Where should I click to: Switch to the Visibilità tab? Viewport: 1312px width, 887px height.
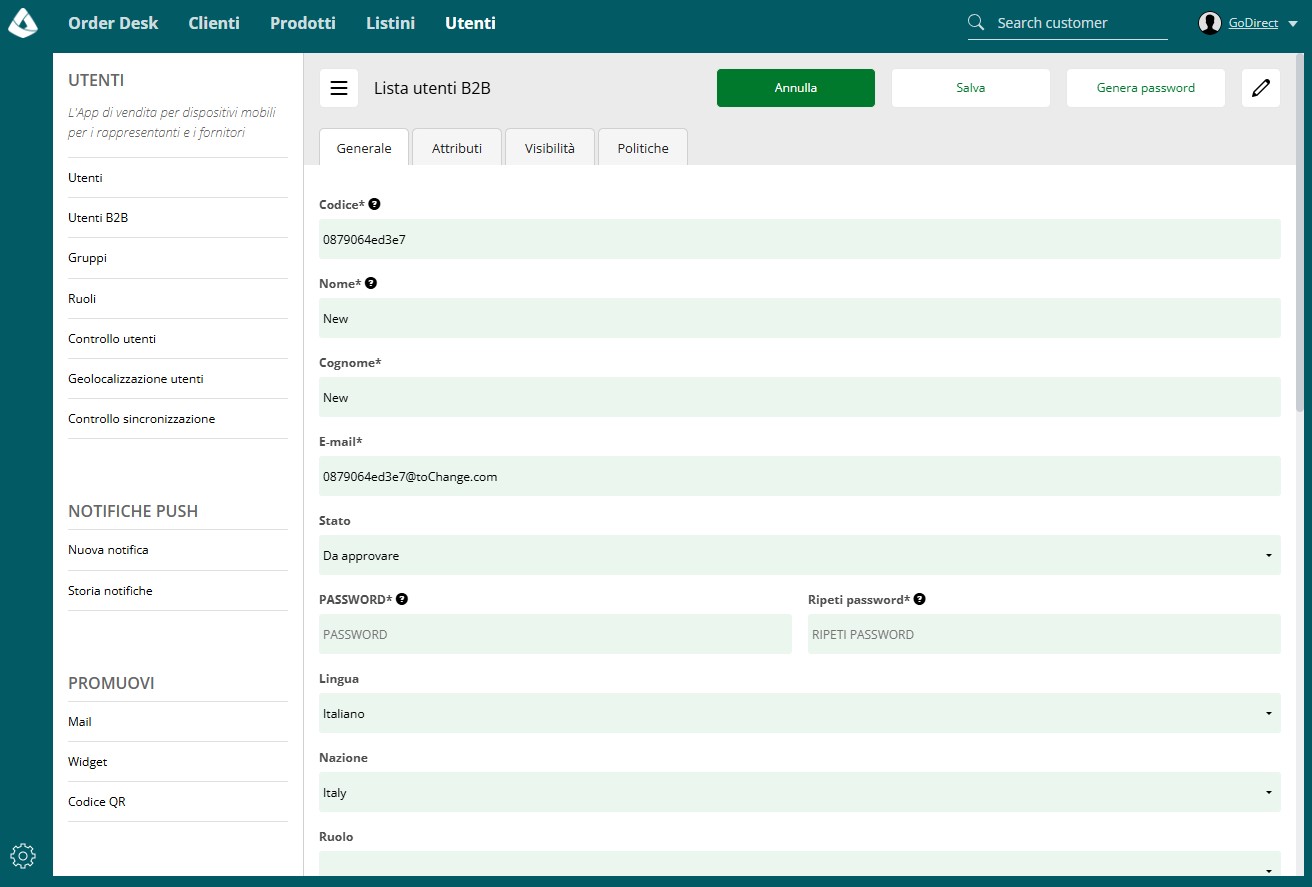[550, 147]
